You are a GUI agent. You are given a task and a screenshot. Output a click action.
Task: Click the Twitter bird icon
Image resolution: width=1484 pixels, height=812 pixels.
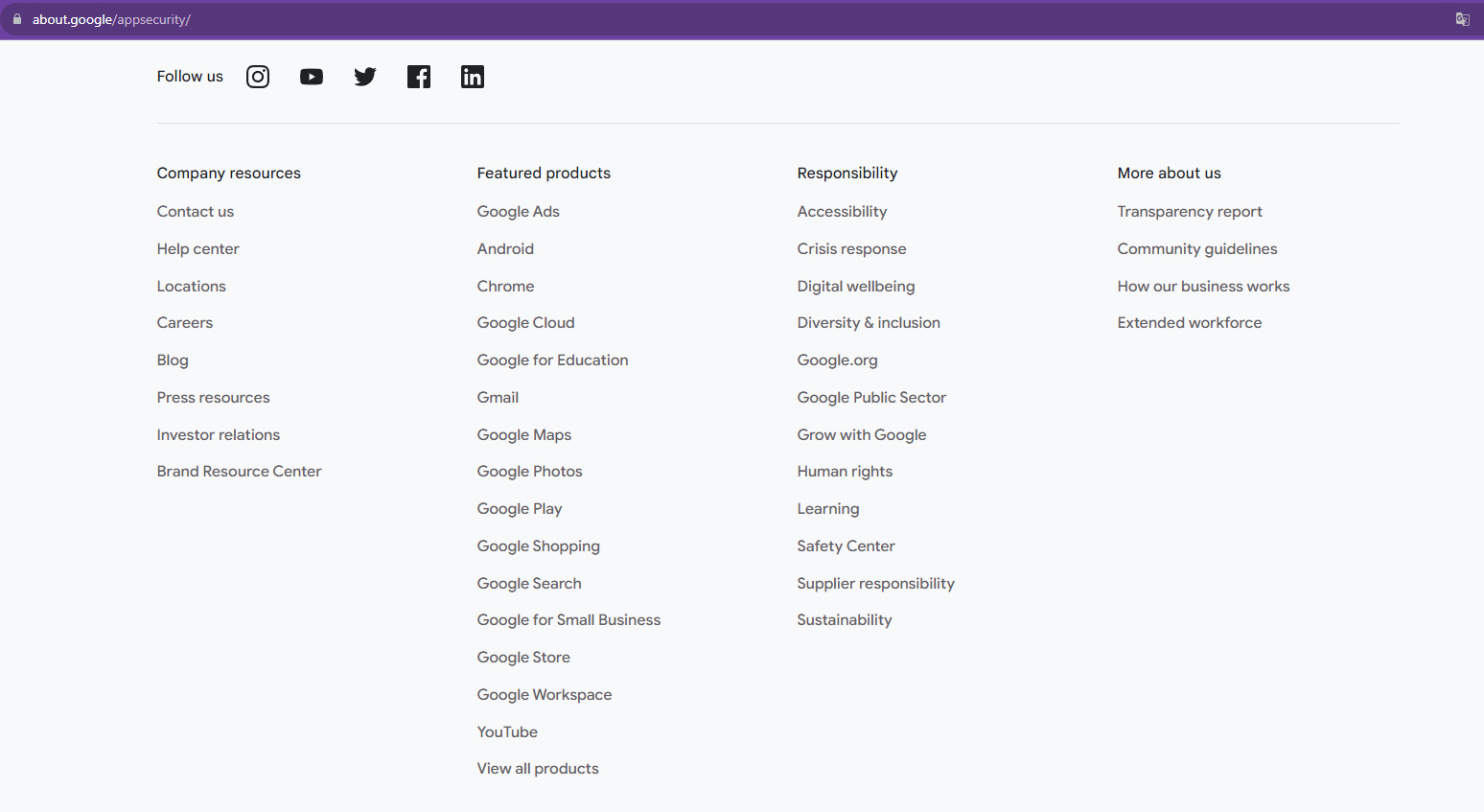click(365, 77)
